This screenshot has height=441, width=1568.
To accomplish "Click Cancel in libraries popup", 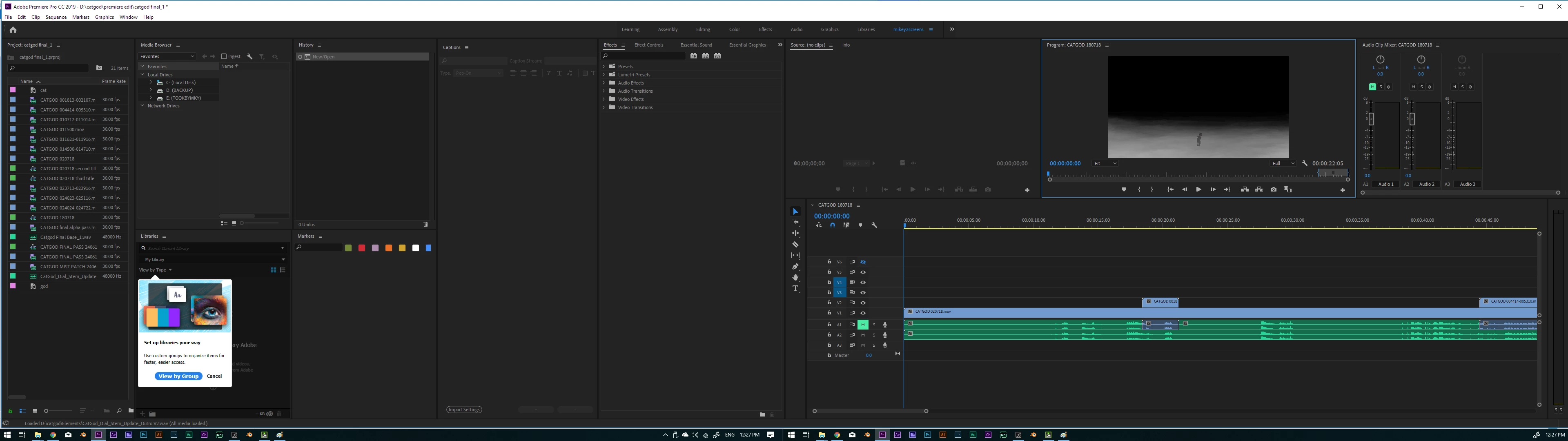I will 214,376.
